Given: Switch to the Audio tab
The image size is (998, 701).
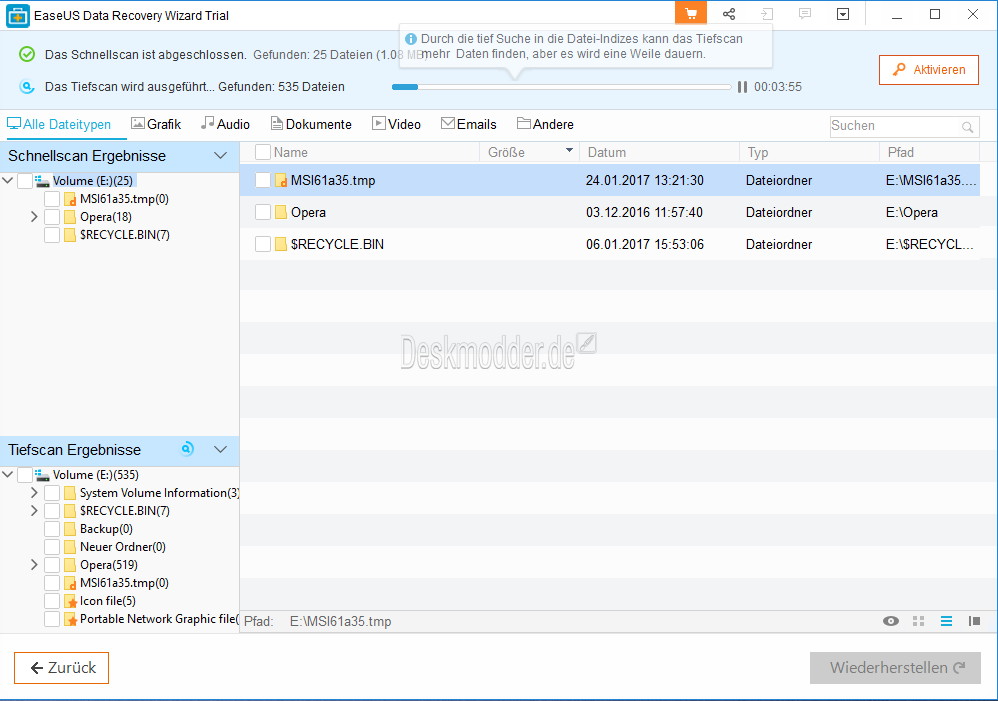Looking at the screenshot, I should click(225, 124).
